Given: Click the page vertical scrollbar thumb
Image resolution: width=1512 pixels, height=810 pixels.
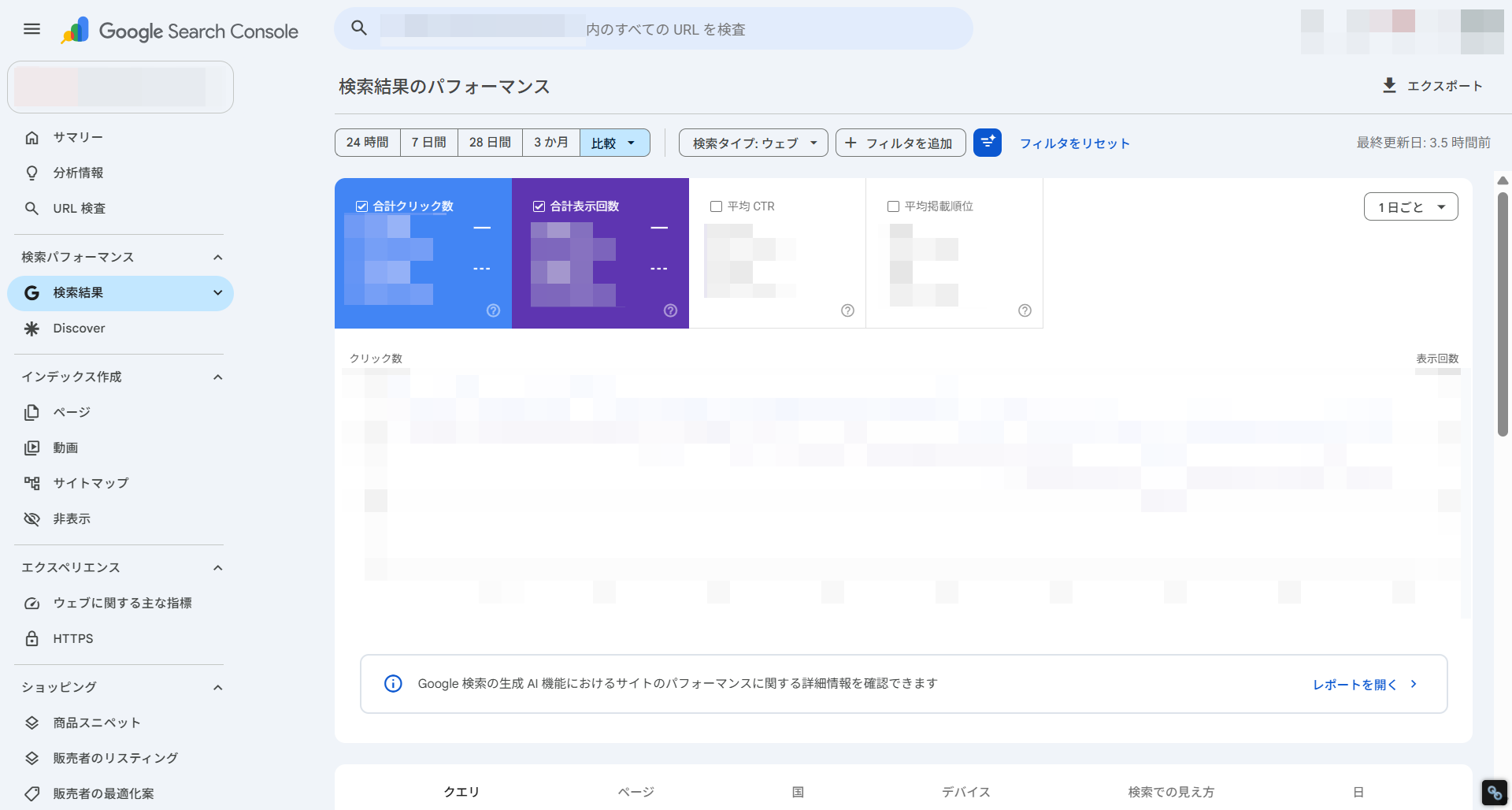Looking at the screenshot, I should (x=1503, y=314).
